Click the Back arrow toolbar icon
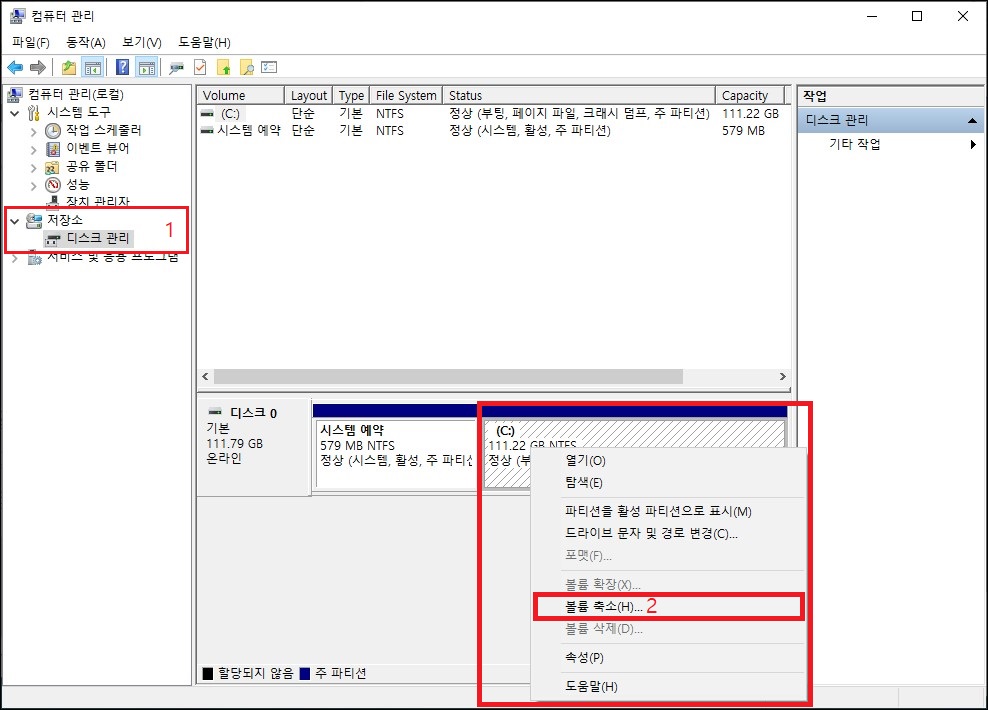 point(15,67)
